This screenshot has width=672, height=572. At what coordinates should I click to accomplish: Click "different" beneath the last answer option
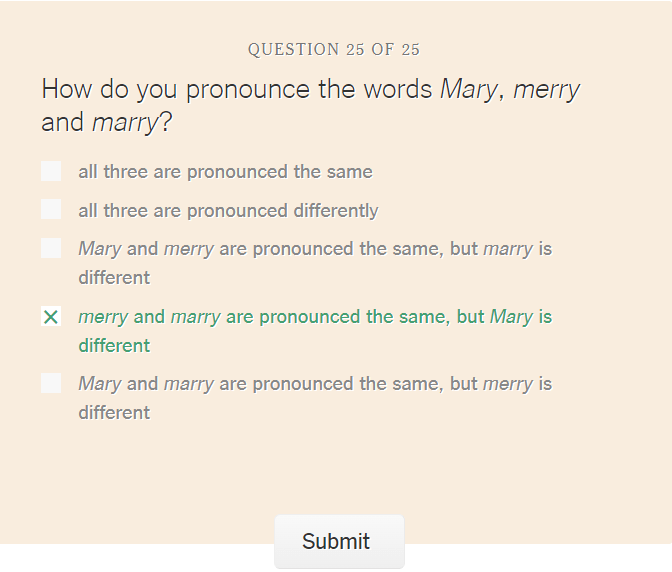[x=114, y=413]
